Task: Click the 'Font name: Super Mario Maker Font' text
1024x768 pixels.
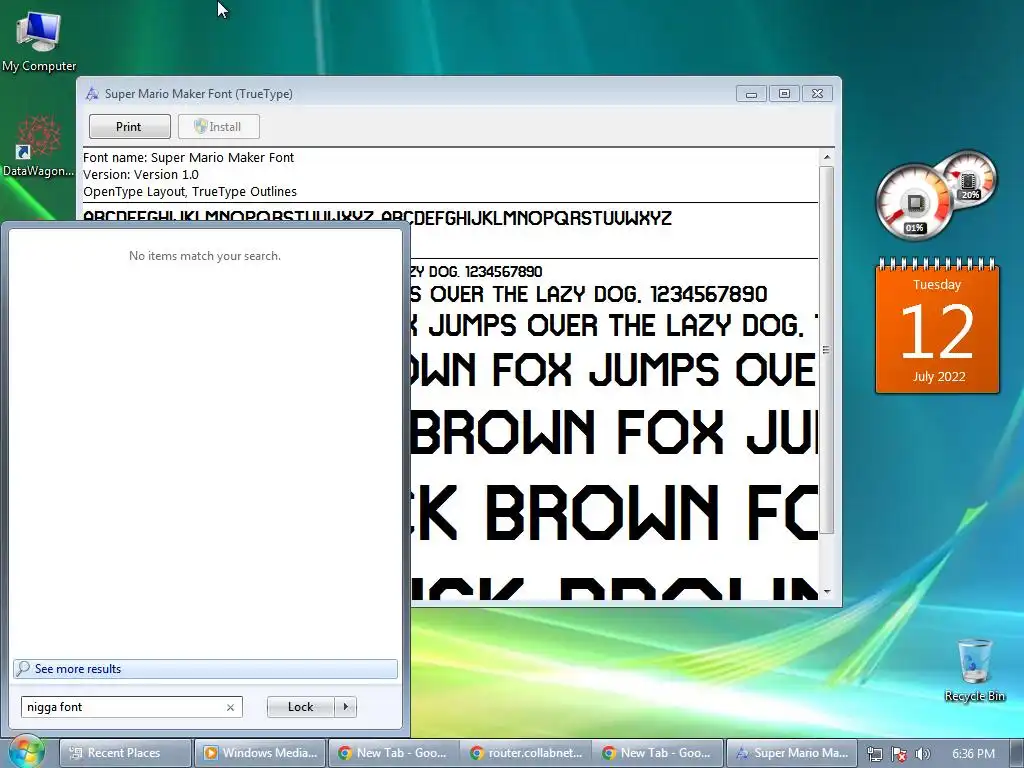Action: pyautogui.click(x=188, y=157)
